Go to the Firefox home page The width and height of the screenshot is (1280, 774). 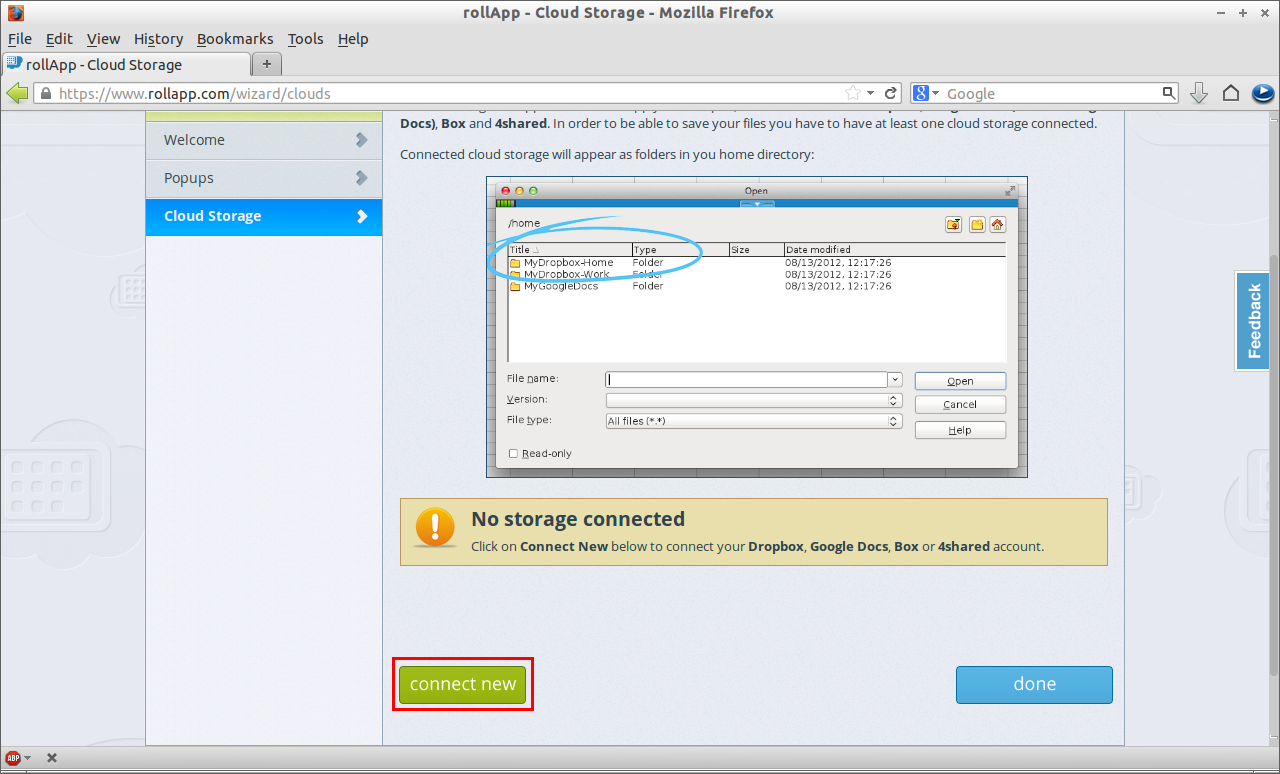click(1231, 93)
